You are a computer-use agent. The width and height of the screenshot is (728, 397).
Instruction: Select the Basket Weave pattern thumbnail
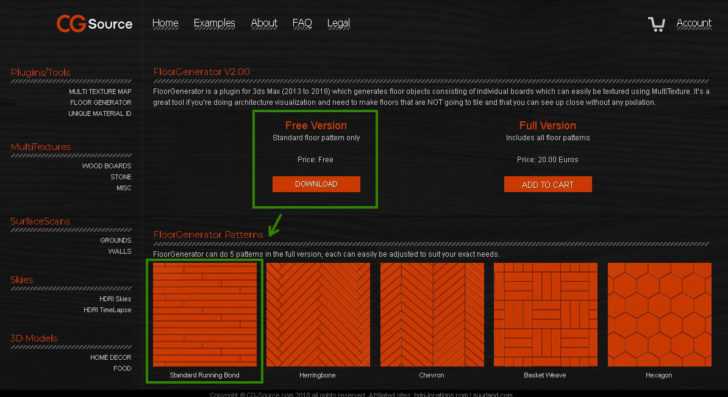(546, 315)
